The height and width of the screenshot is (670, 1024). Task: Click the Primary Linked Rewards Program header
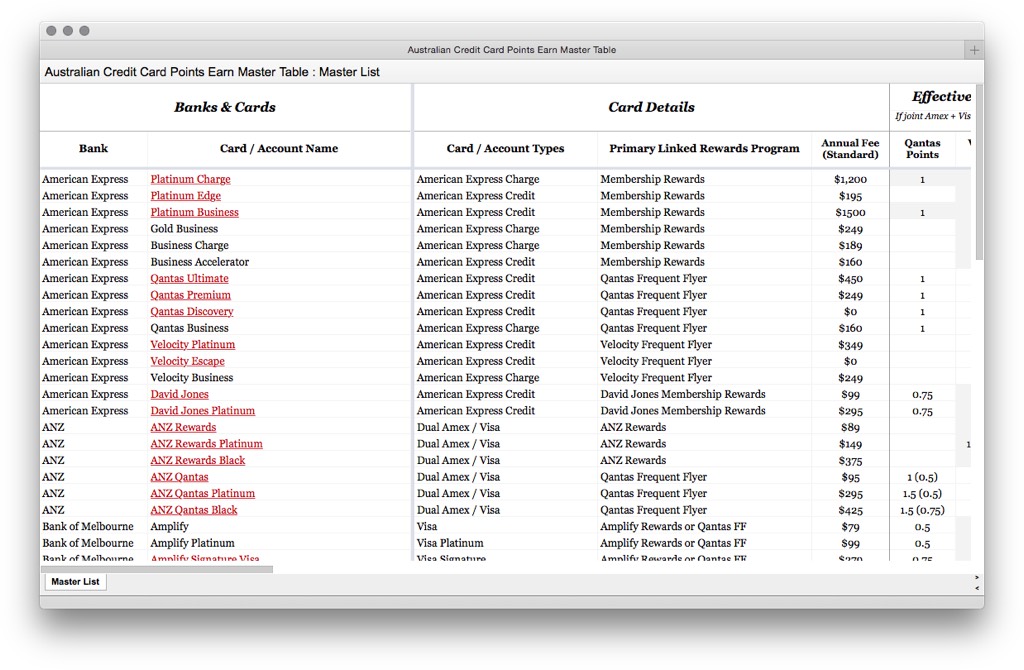704,149
